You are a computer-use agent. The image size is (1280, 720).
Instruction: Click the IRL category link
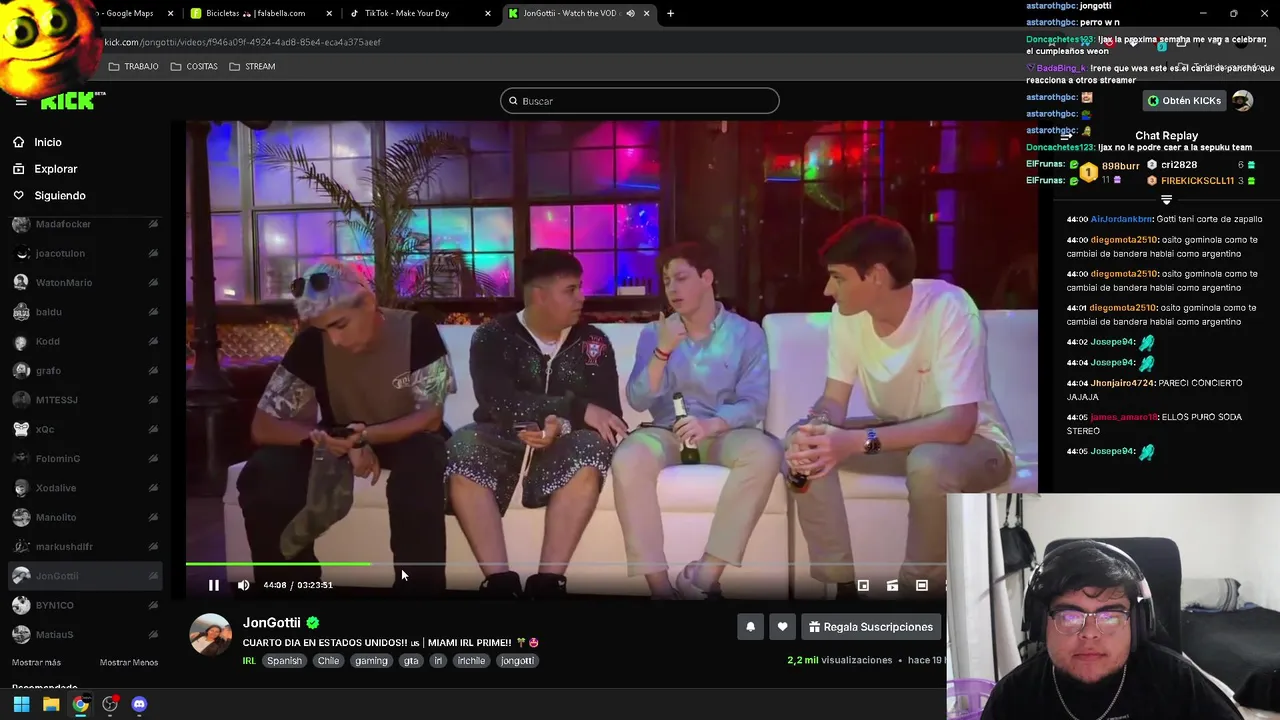[249, 661]
